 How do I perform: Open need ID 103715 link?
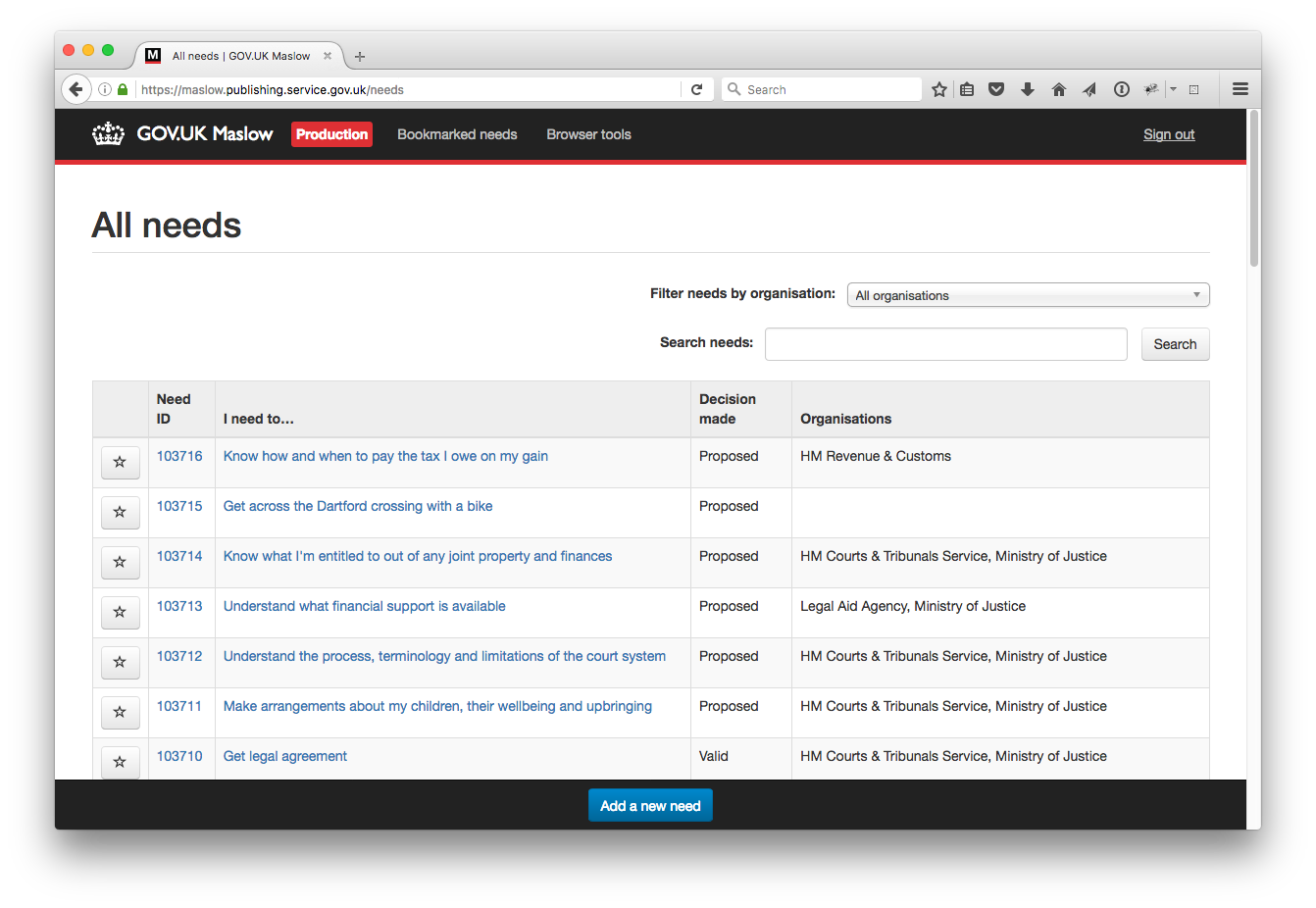pos(179,506)
